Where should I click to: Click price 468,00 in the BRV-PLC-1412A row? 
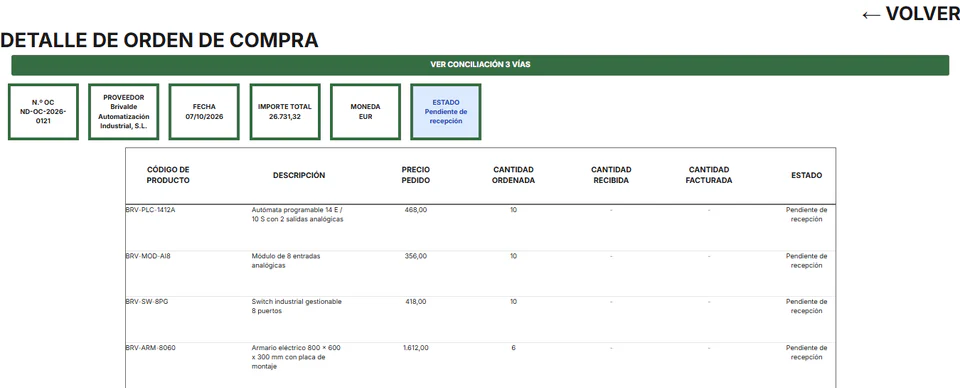pos(416,210)
